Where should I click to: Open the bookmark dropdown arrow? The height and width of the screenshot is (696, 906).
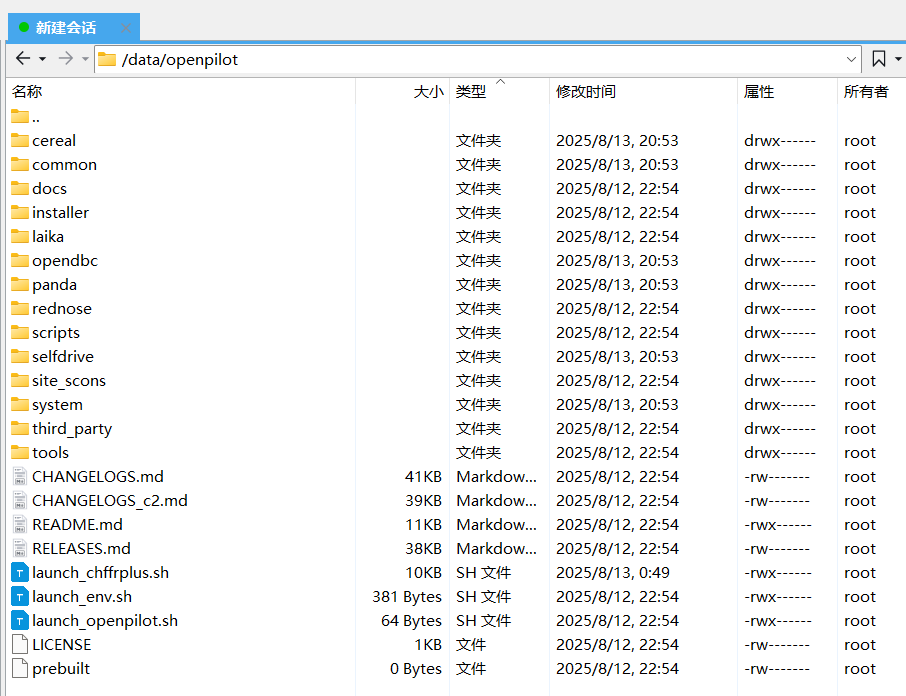coord(898,59)
